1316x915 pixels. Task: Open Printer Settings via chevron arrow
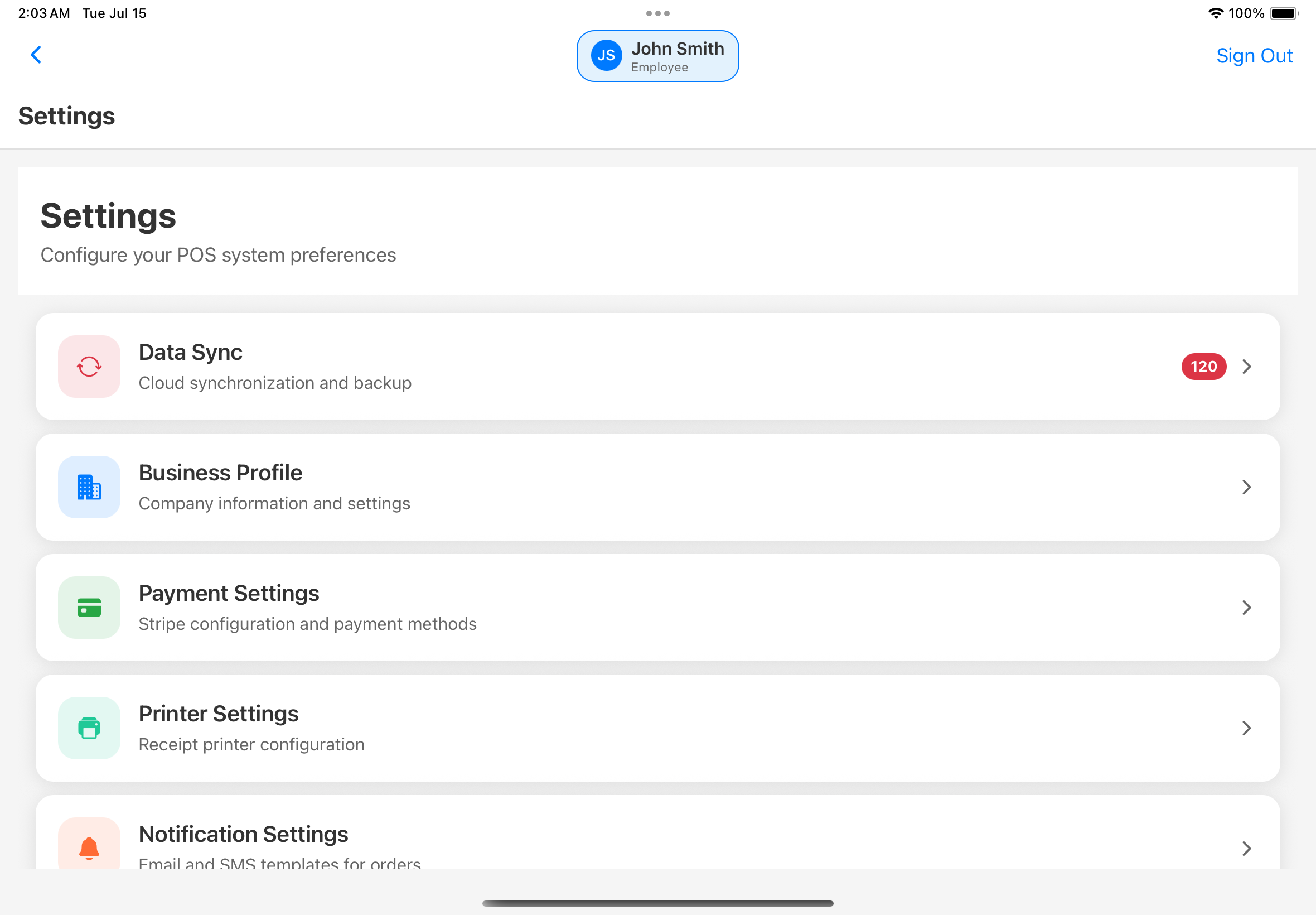pyautogui.click(x=1246, y=728)
